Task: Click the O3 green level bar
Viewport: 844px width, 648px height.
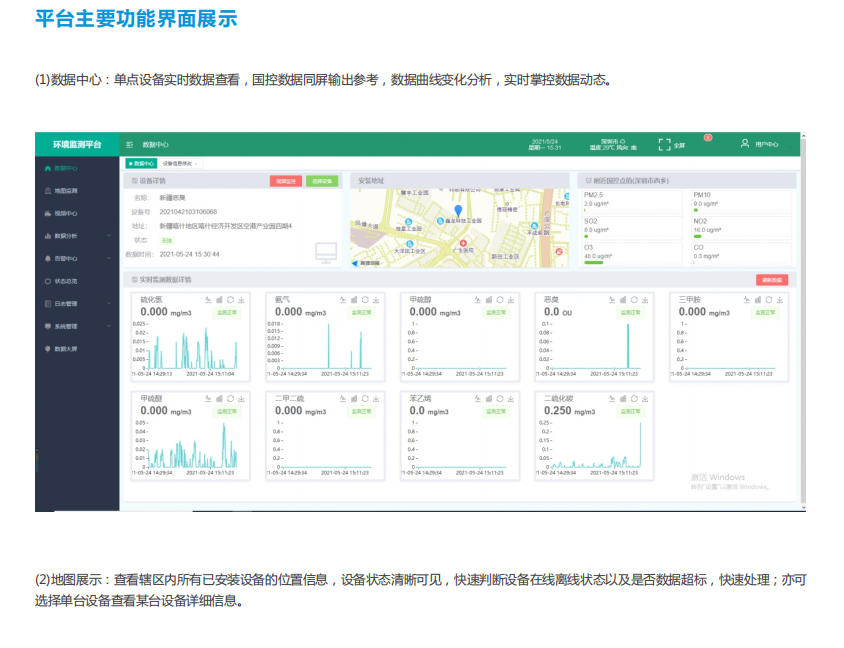Action: tap(594, 262)
